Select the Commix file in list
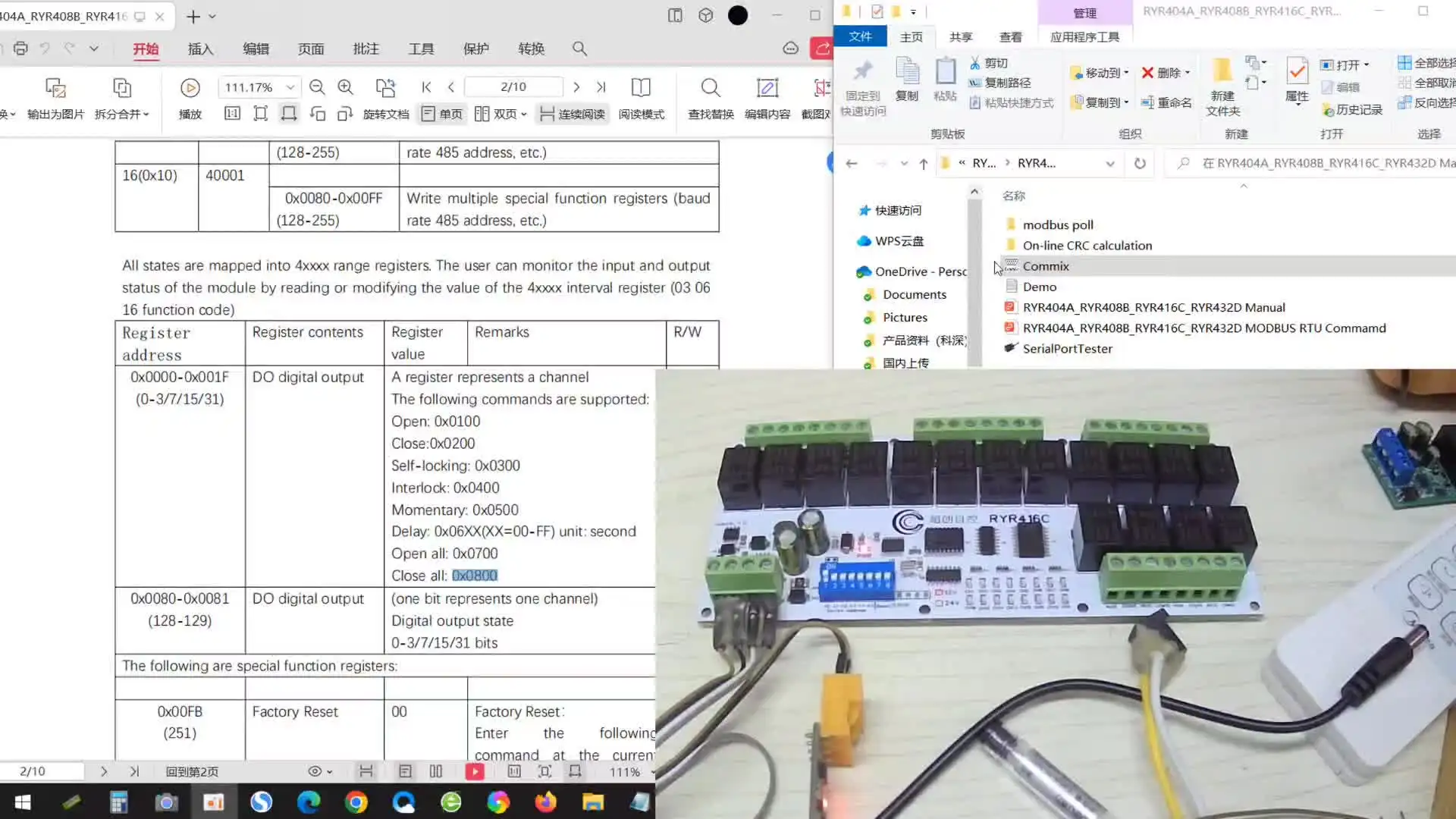 (x=1045, y=266)
